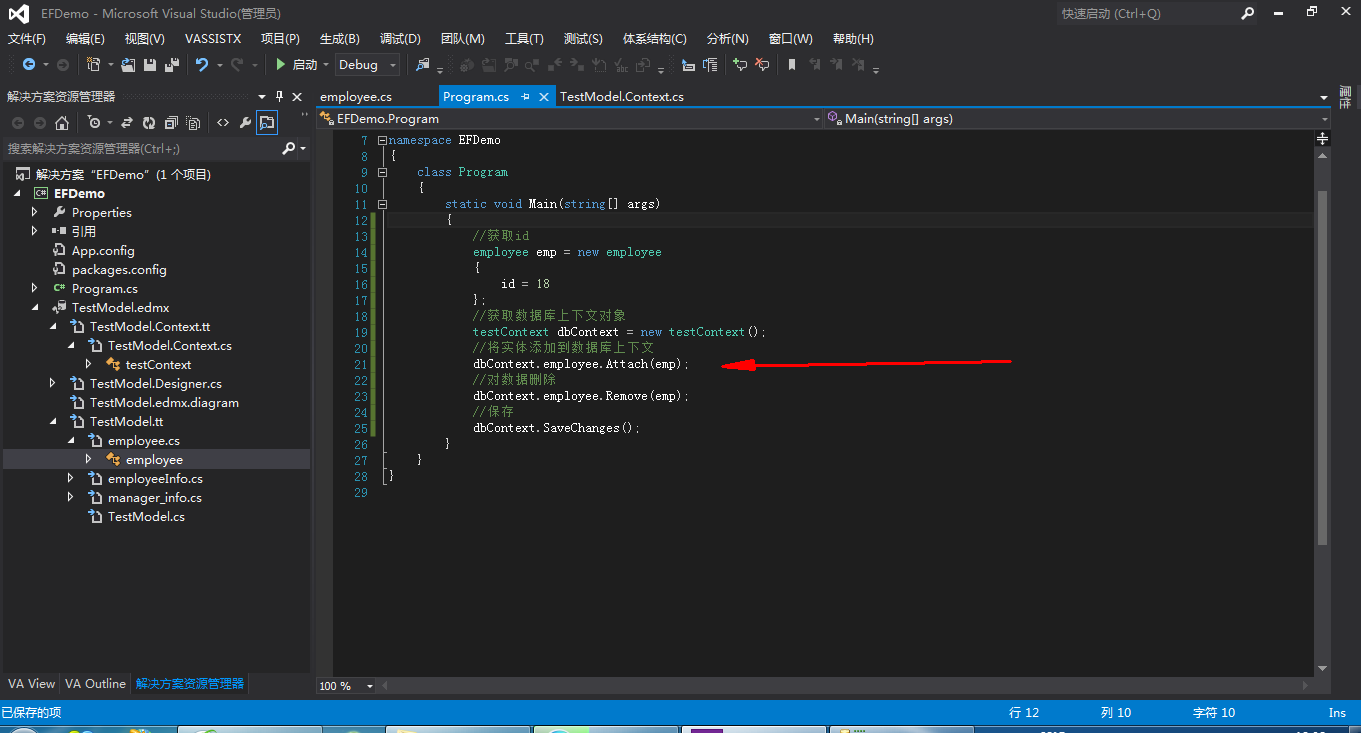Click the Home icon in Solution Explorer
Viewport: 1361px width, 733px height.
(x=62, y=123)
